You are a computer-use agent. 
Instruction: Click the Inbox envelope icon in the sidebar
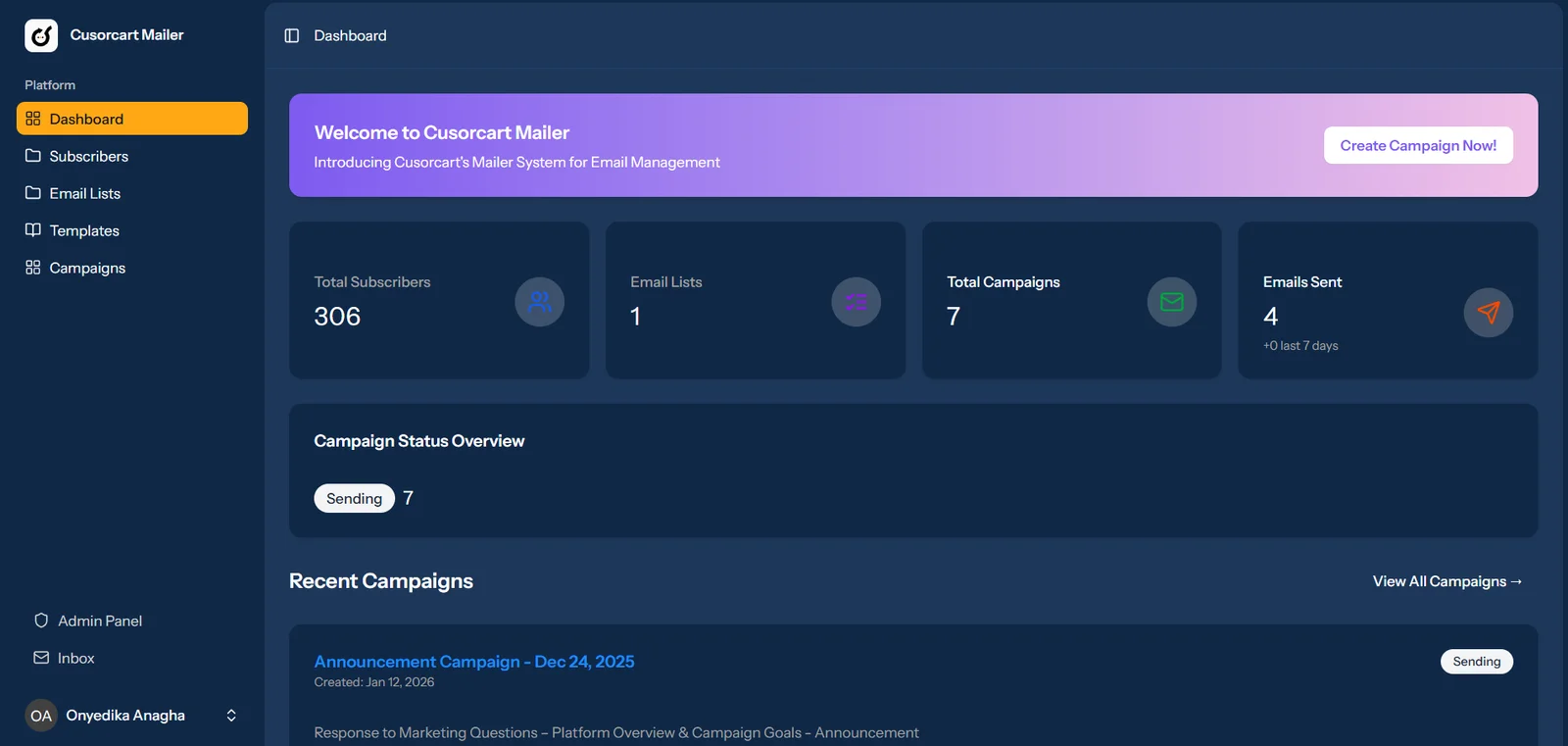[x=41, y=658]
